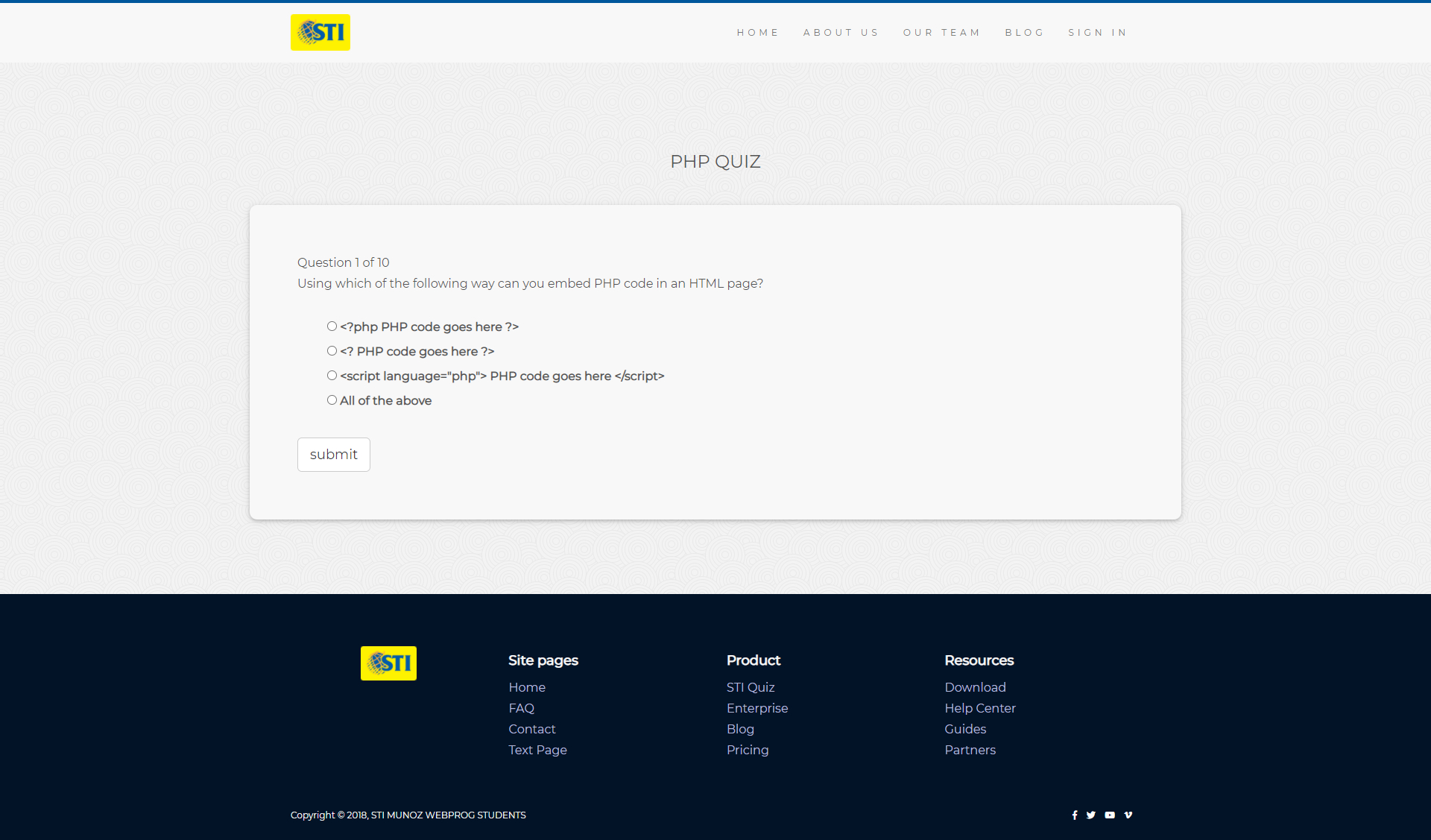Open the Vimeo social icon
Image resolution: width=1431 pixels, height=840 pixels.
click(x=1128, y=815)
